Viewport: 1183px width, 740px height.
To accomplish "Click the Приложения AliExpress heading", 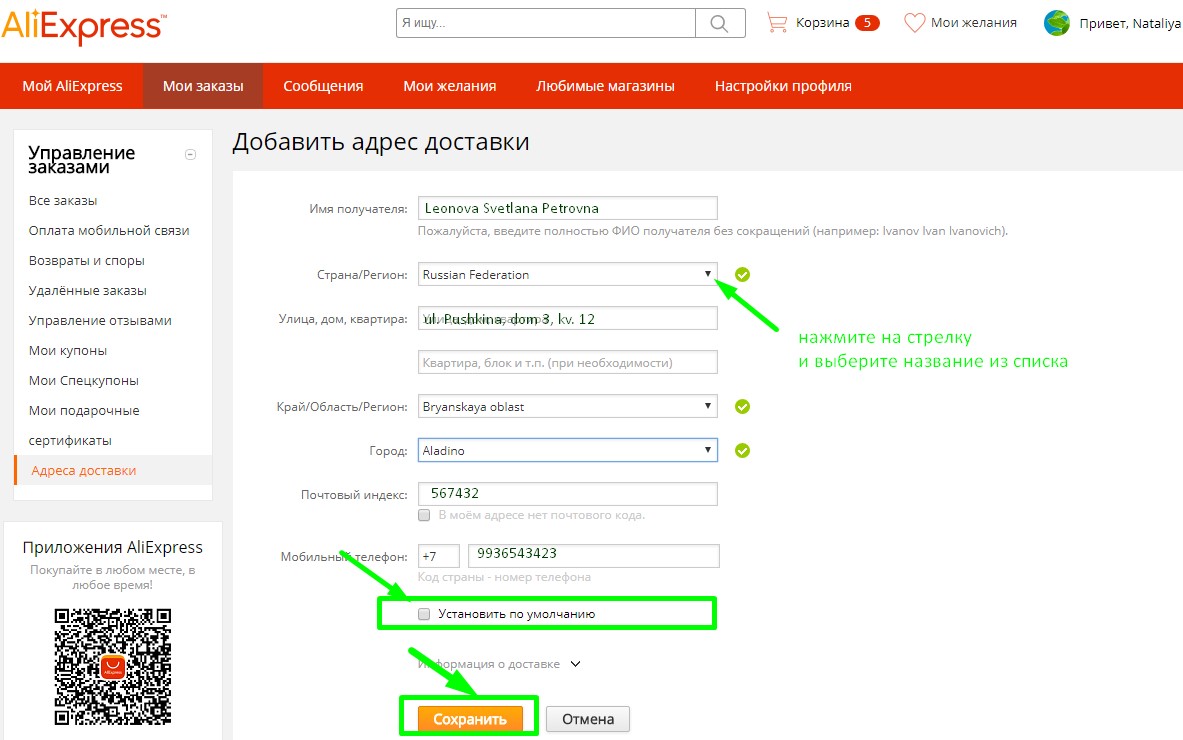I will [x=112, y=548].
